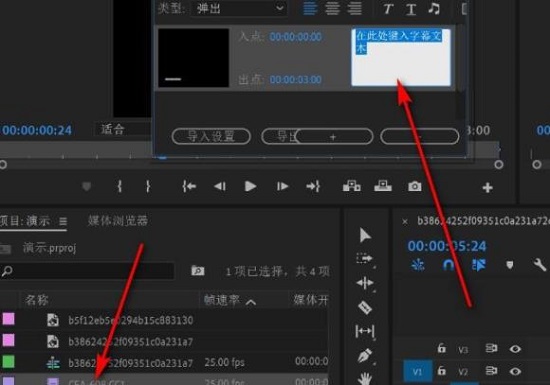
Task: Click V1 source patching button
Action: pos(417,371)
